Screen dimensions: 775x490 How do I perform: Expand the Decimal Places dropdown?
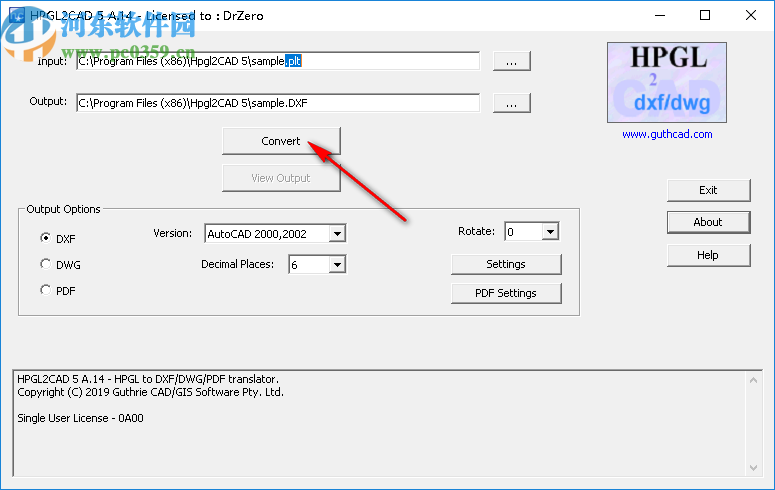pyautogui.click(x=337, y=265)
